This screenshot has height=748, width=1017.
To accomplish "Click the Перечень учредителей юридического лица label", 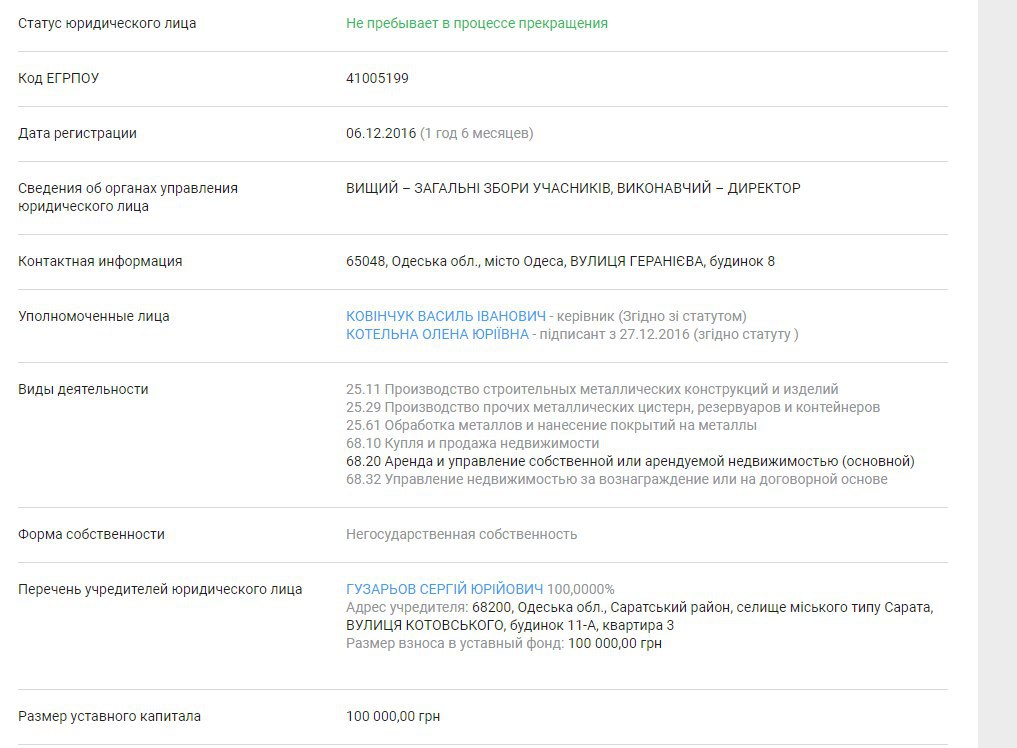I will (x=160, y=589).
